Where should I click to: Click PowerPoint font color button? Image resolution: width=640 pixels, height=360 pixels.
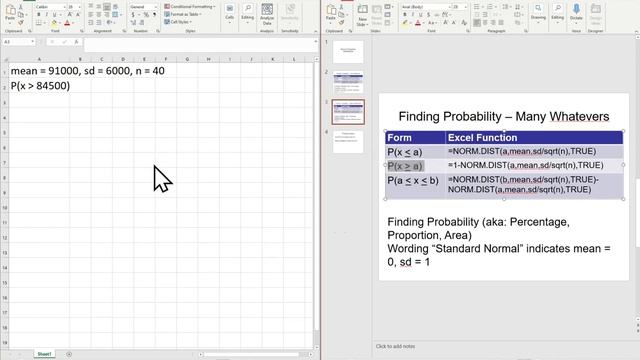tap(418, 23)
